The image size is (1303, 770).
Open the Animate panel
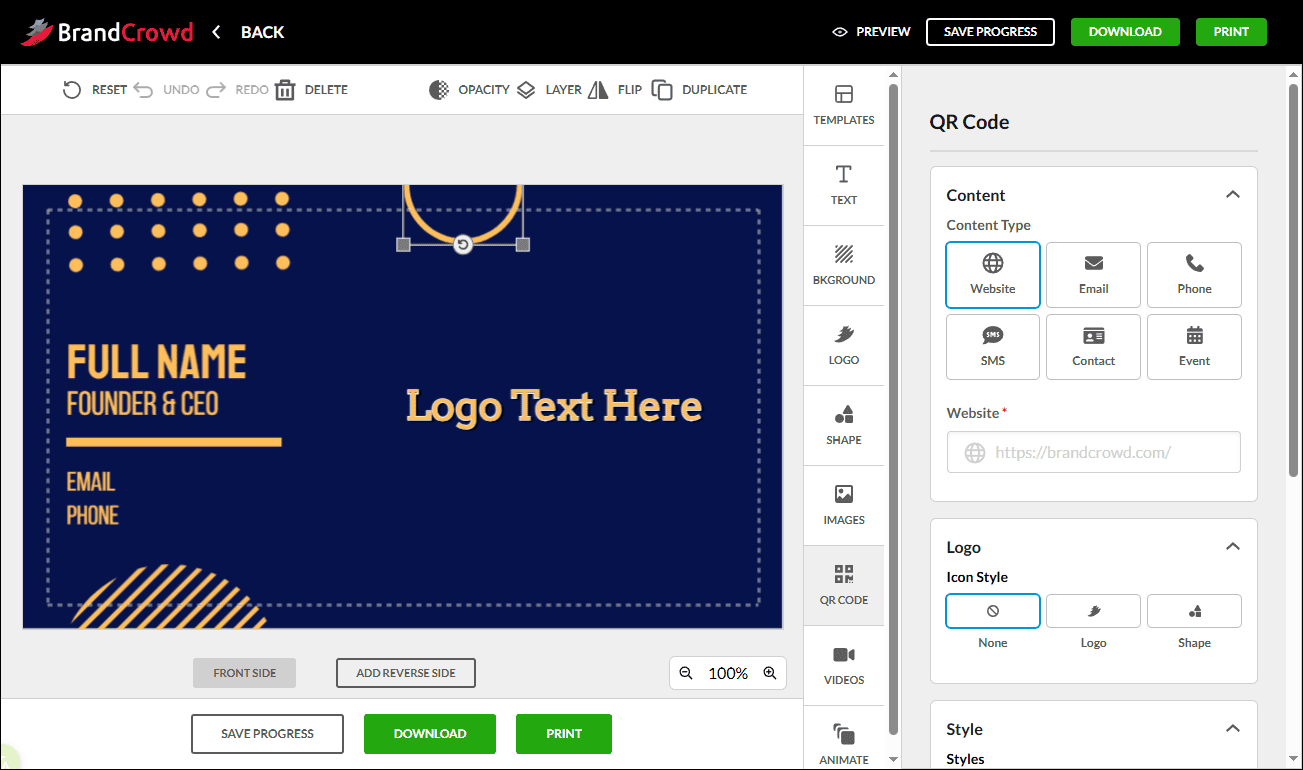tap(843, 744)
